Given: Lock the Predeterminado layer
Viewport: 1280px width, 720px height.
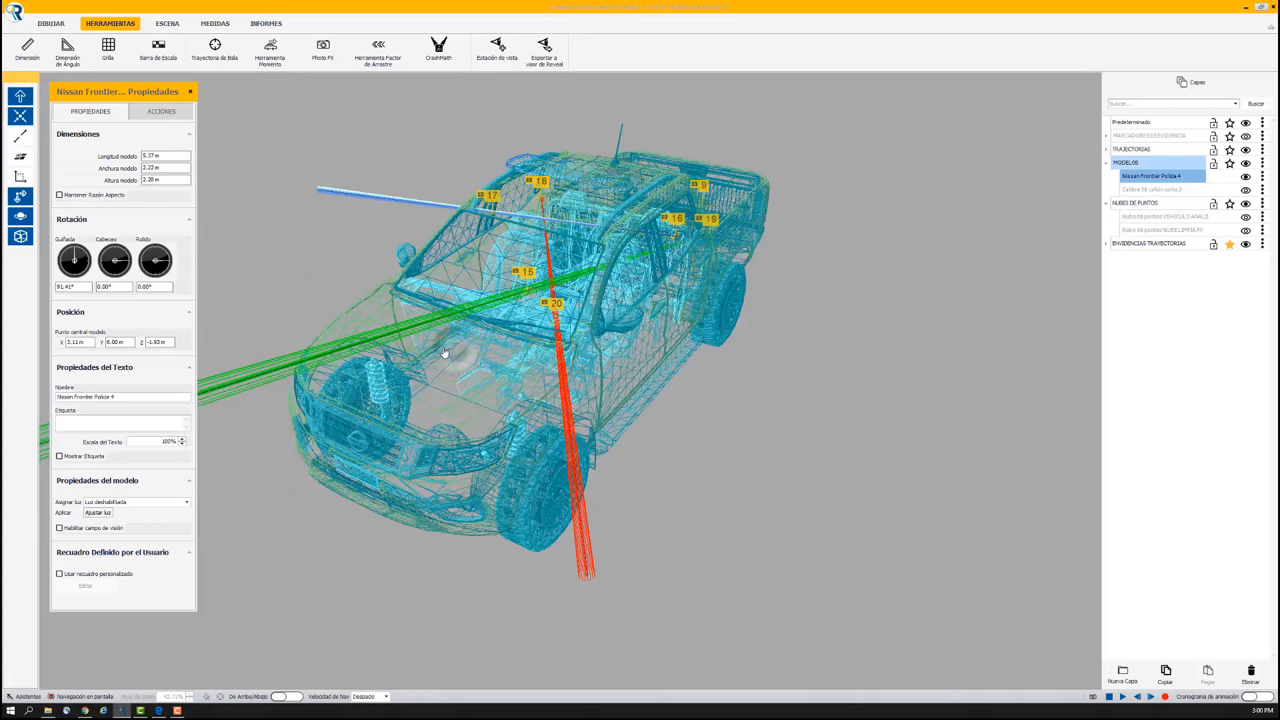Looking at the screenshot, I should [x=1213, y=123].
